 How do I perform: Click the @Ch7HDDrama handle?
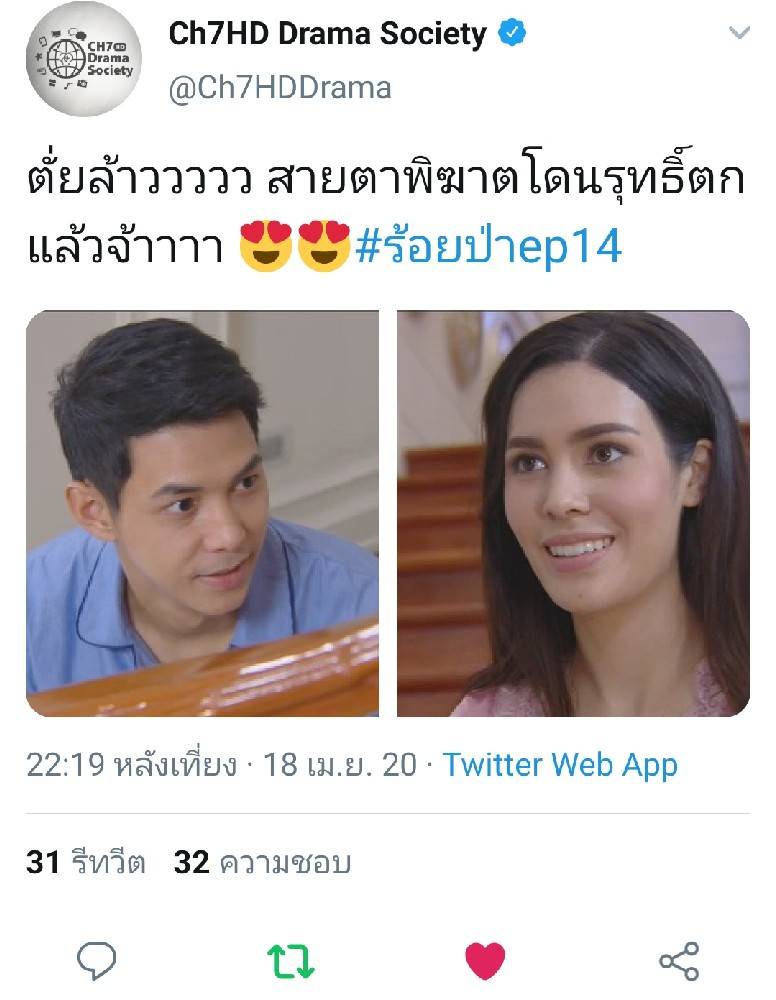[x=280, y=87]
